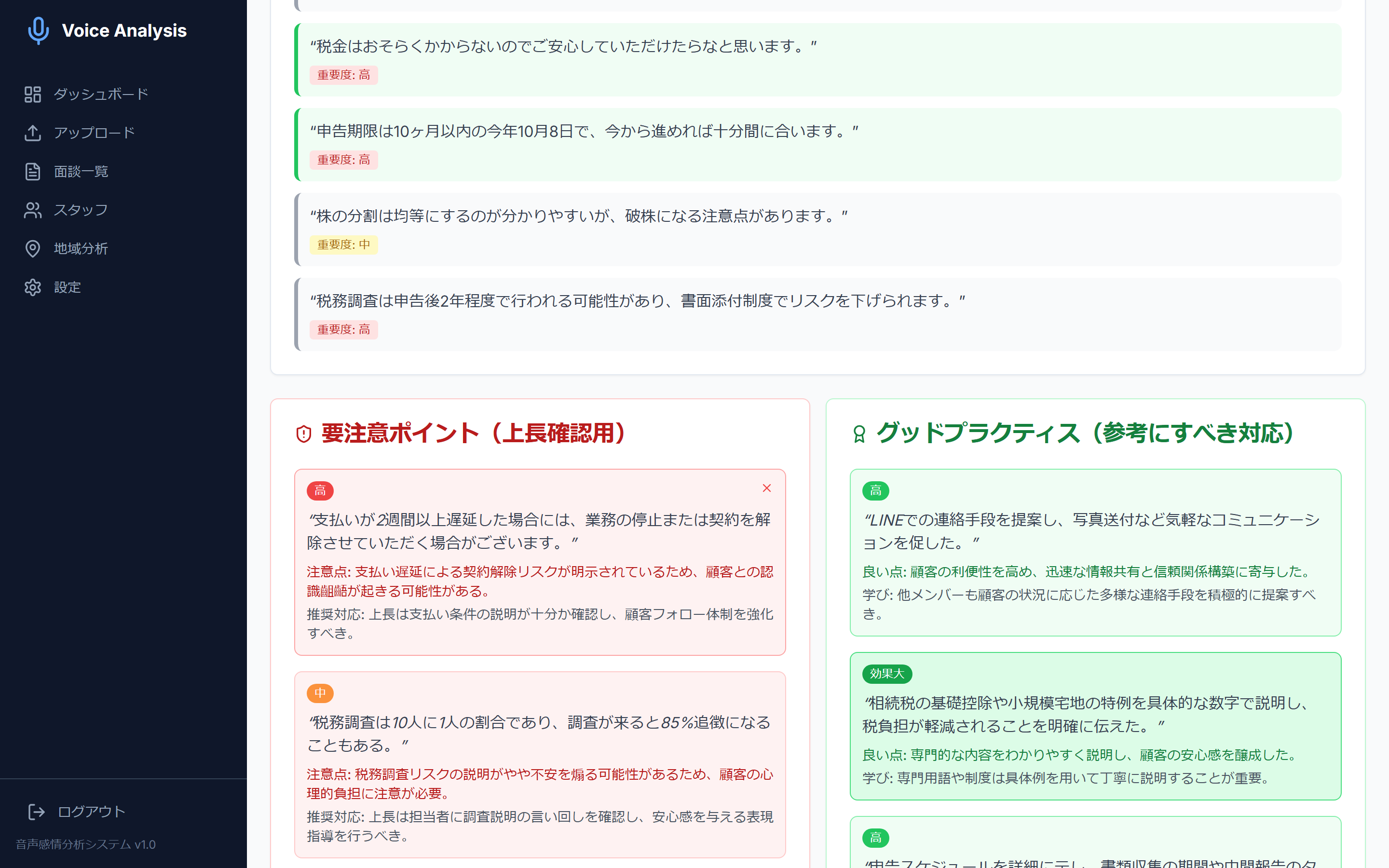Open the document icon beside 面談一覧
Image resolution: width=1389 pixels, height=868 pixels.
click(x=33, y=171)
